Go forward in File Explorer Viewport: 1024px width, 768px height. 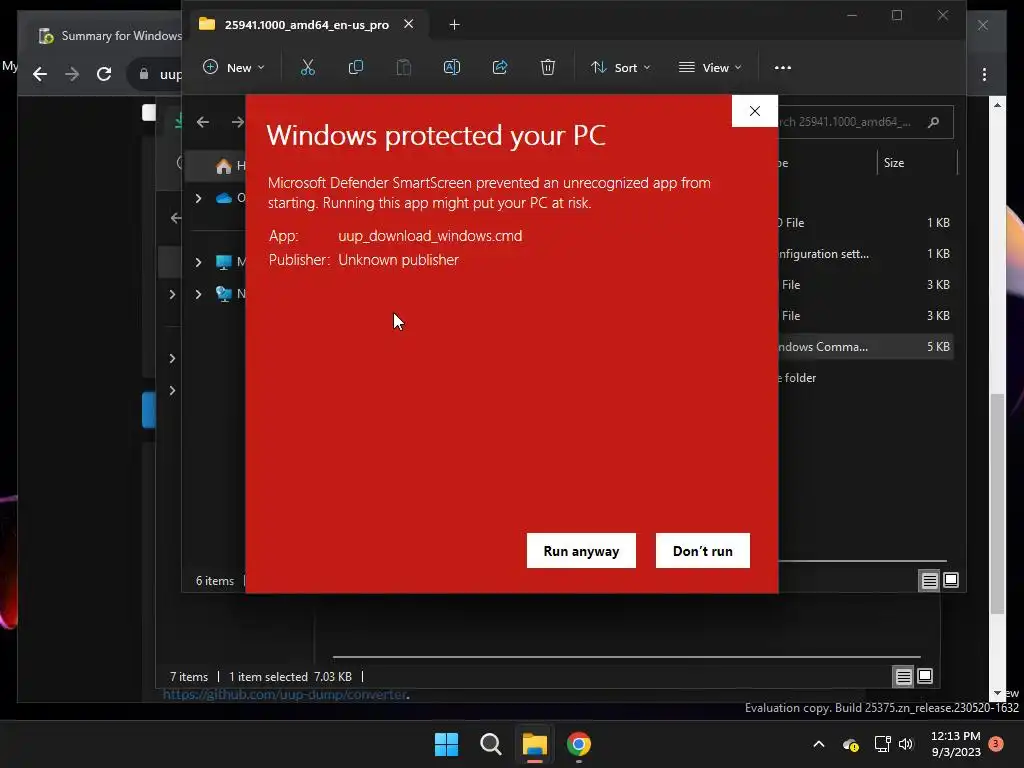pos(237,122)
